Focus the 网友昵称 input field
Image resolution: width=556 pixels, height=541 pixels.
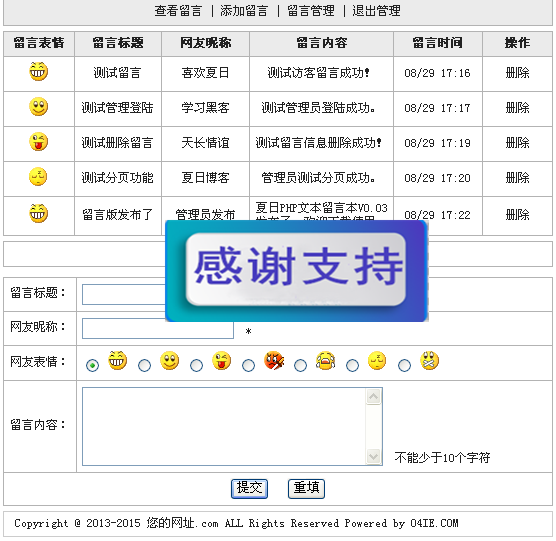[x=158, y=328]
